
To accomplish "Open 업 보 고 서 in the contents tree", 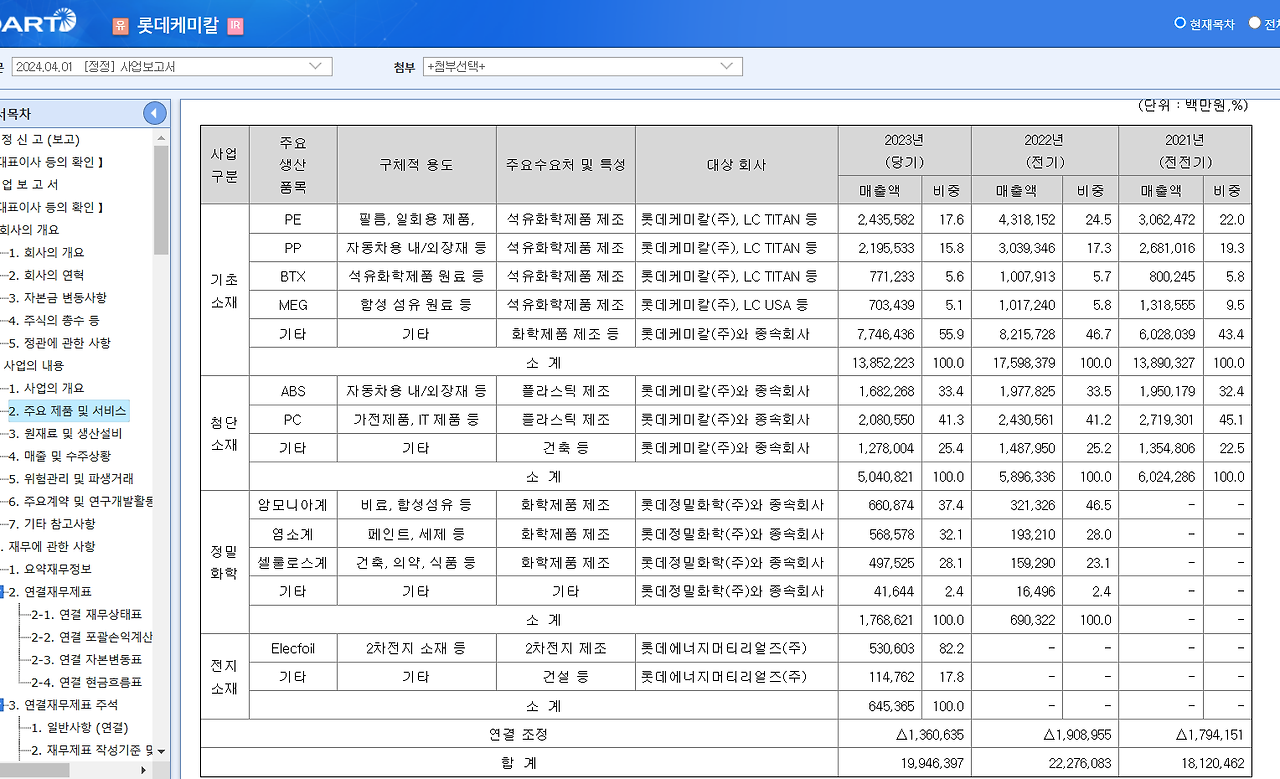I will [x=30, y=184].
